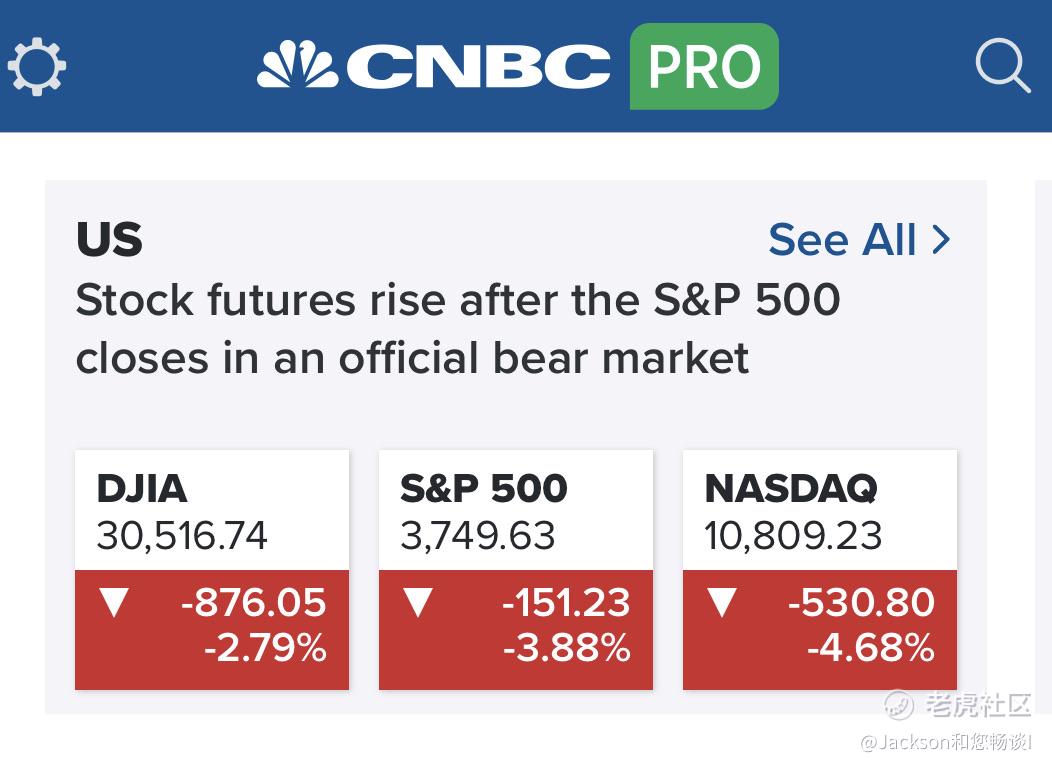1052x767 pixels.
Task: Tap the search magnifier icon
Action: coord(1002,65)
